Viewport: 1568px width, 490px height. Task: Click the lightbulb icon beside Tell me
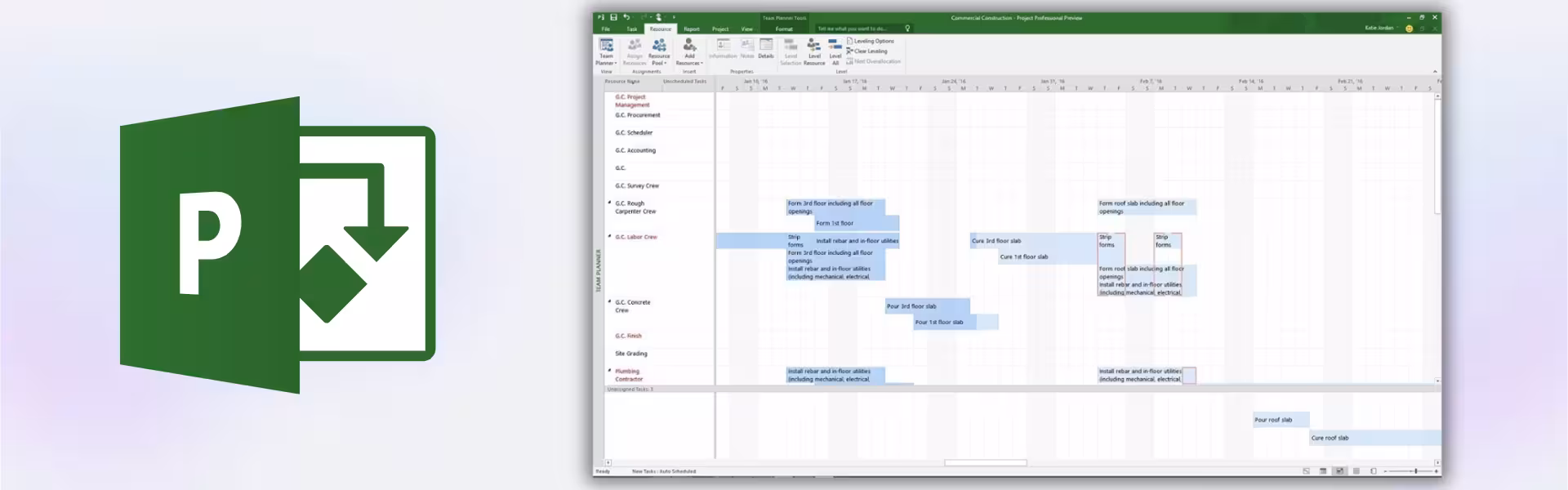pos(907,29)
